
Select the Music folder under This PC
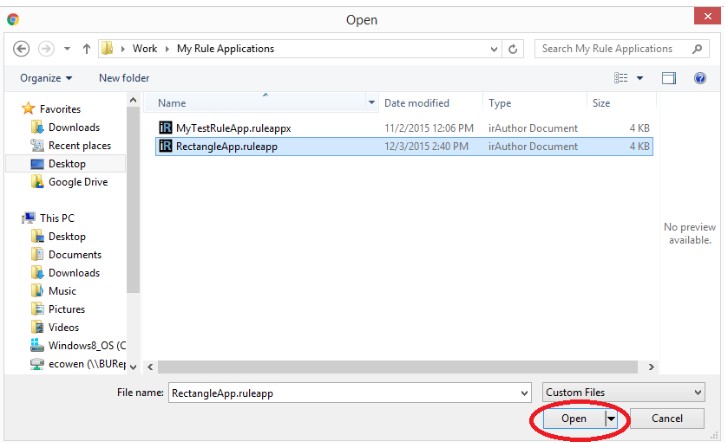pyautogui.click(x=62, y=291)
